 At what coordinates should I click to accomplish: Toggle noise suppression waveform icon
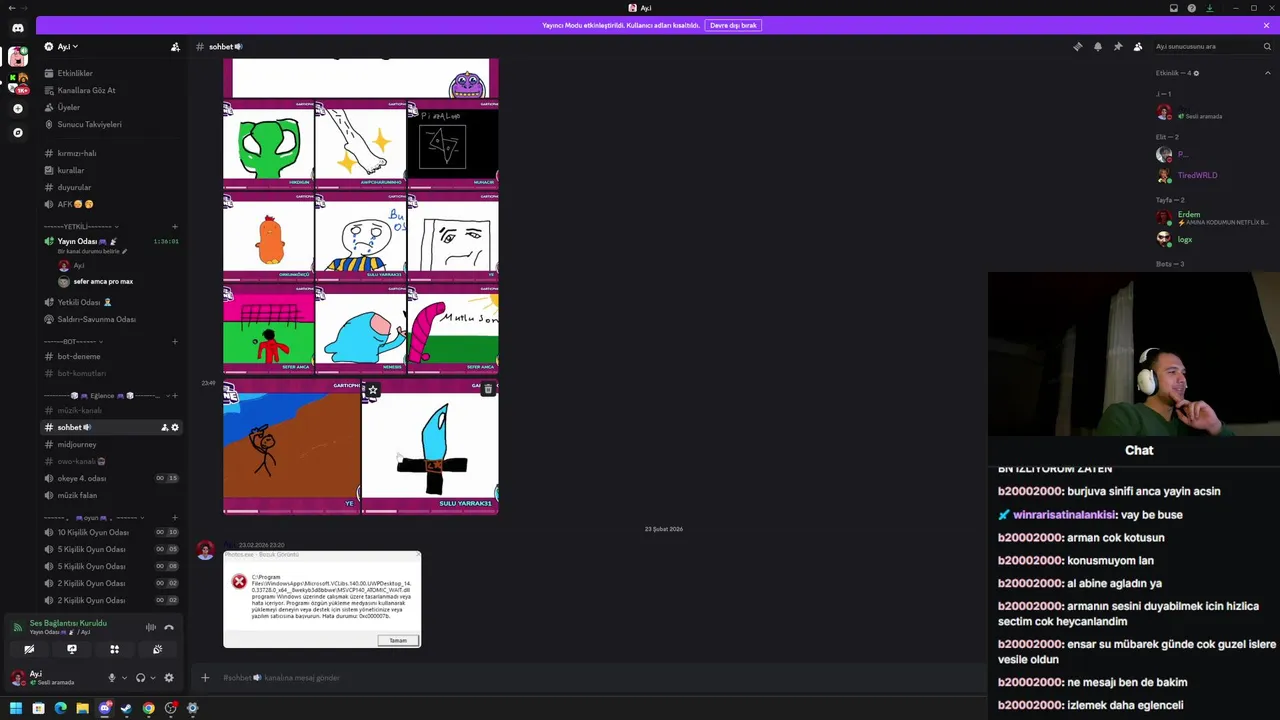click(x=151, y=627)
